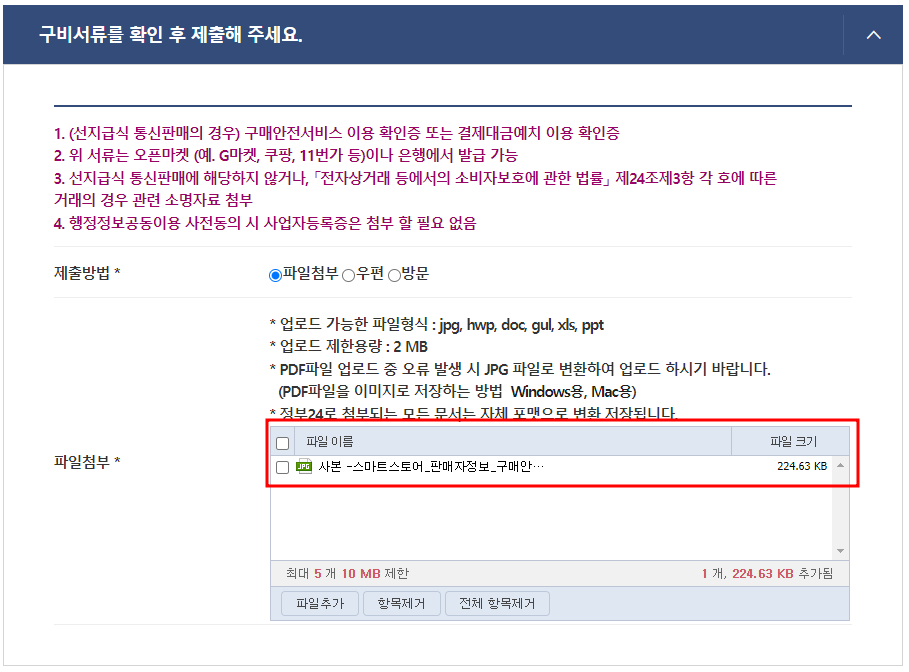Select the 파일첨부 radio button

click(x=275, y=275)
